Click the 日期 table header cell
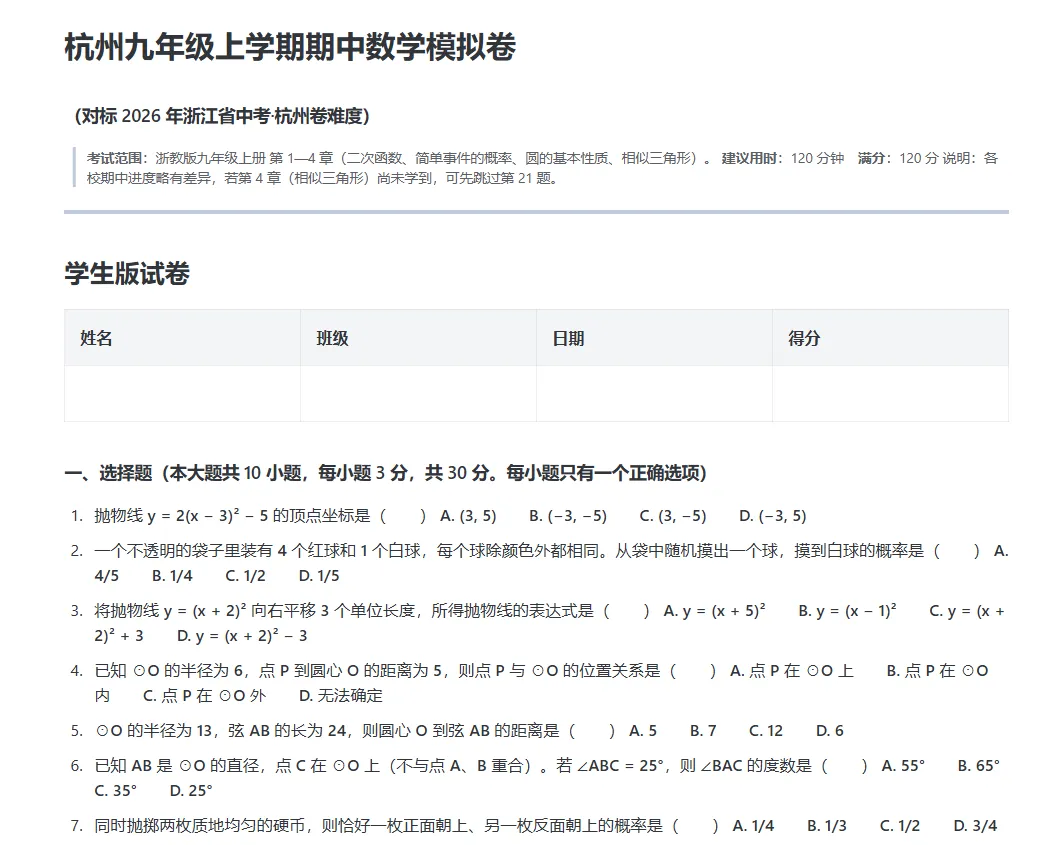 point(654,338)
